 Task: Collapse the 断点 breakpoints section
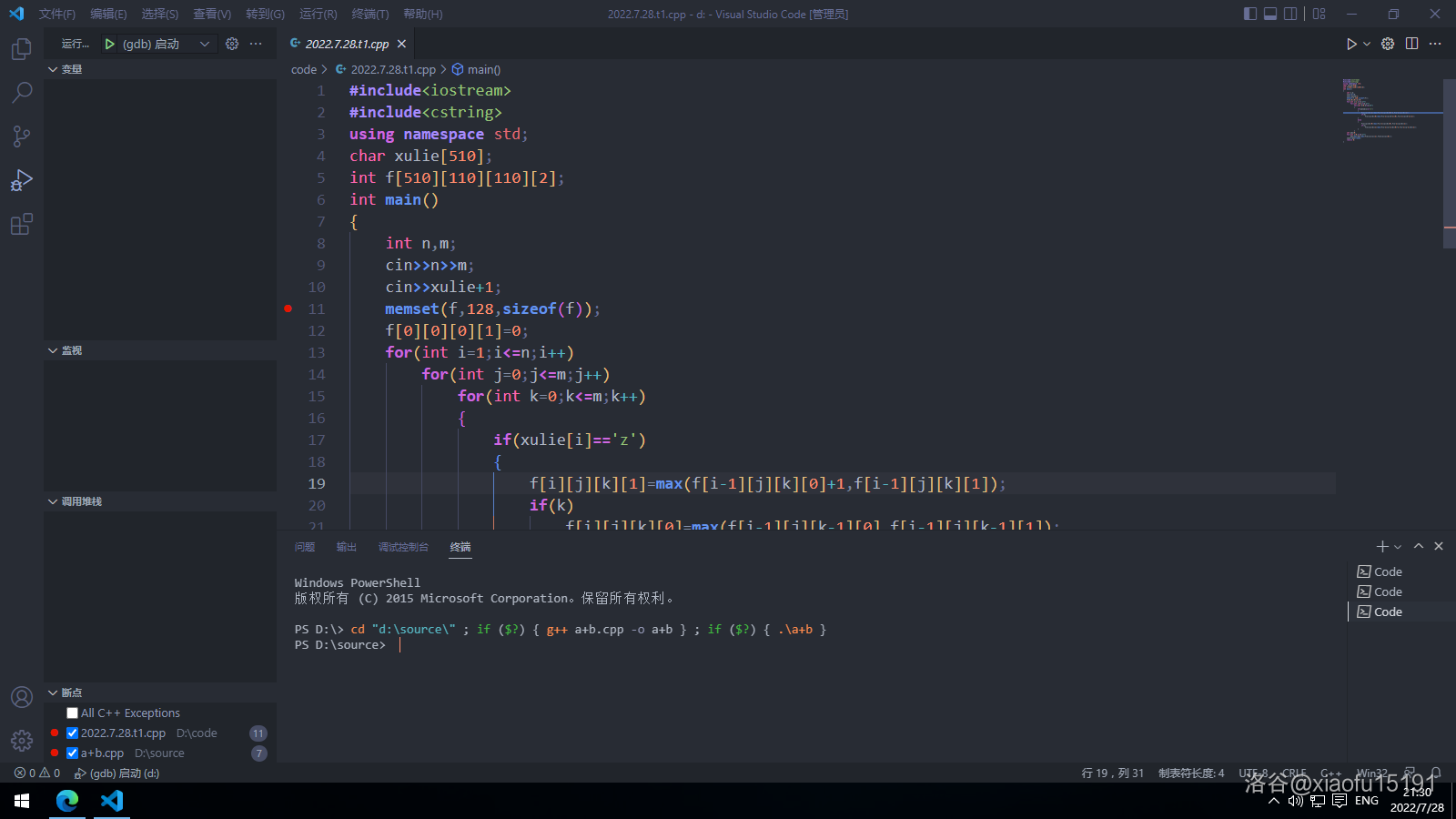pos(160,693)
